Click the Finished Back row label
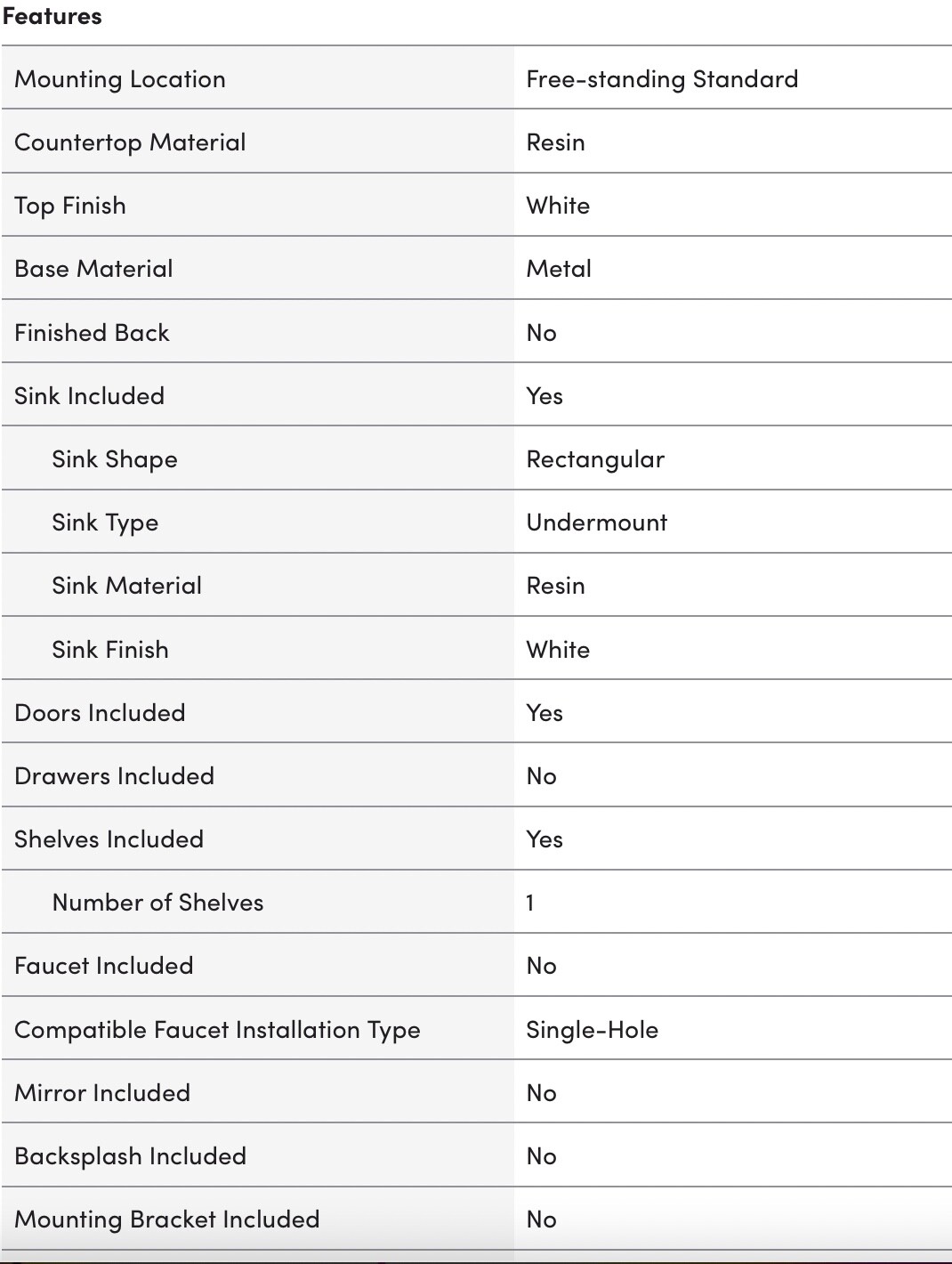The height and width of the screenshot is (1264, 952). coord(92,333)
